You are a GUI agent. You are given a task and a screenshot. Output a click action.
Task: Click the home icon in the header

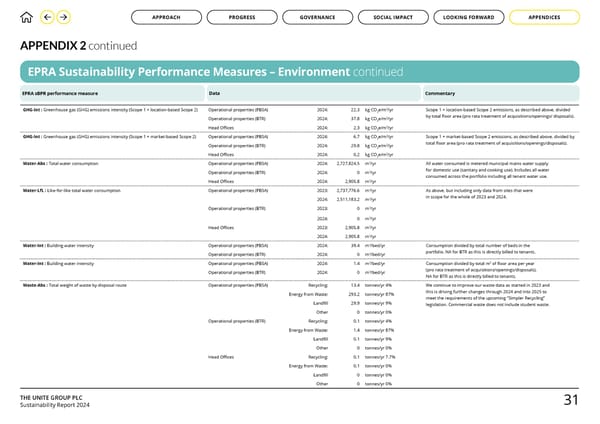pos(25,17)
